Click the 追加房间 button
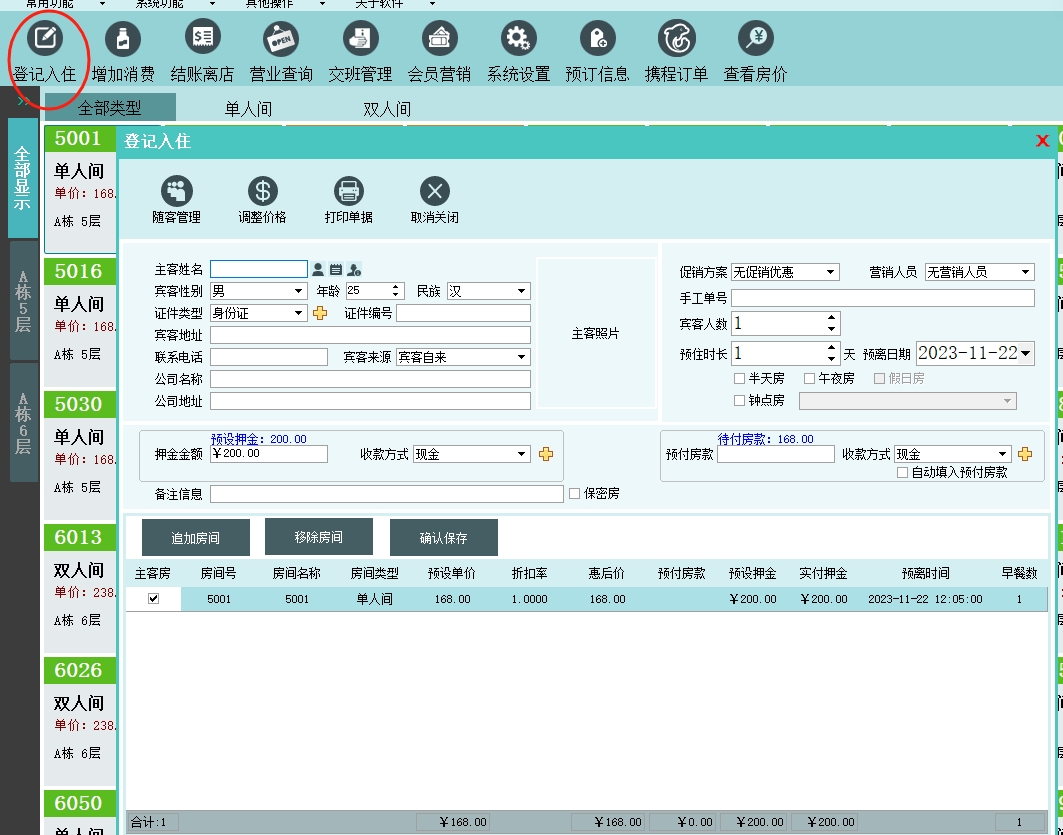The height and width of the screenshot is (835, 1063). tap(195, 538)
